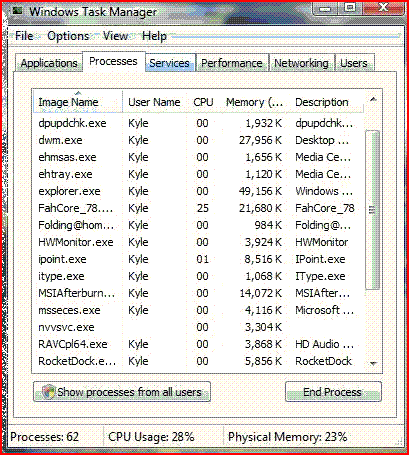
Task: Select the MSIAfterburn... process
Action: tap(198, 293)
